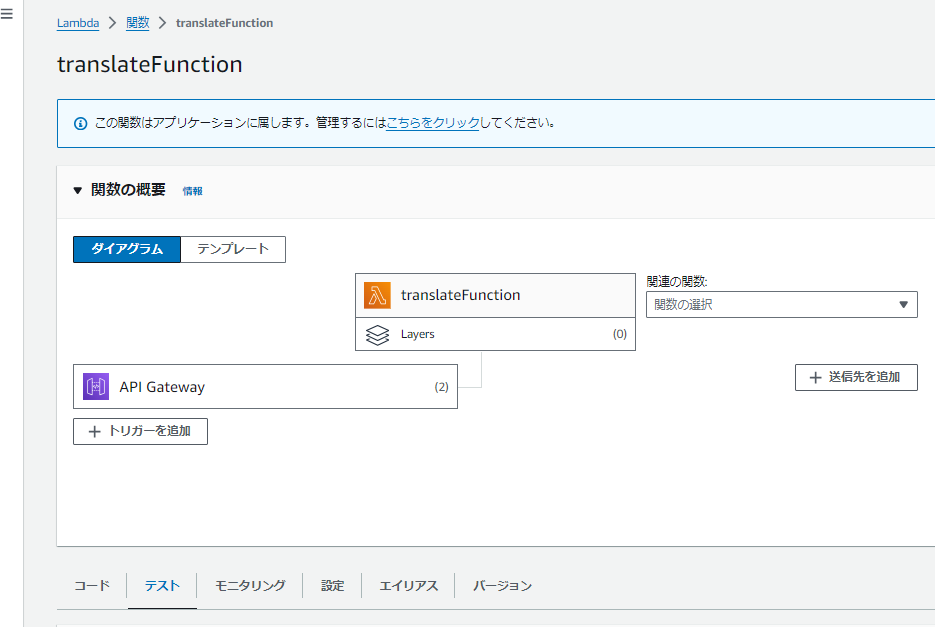Open the 情報 info link
Image resolution: width=935 pixels, height=627 pixels.
click(192, 191)
